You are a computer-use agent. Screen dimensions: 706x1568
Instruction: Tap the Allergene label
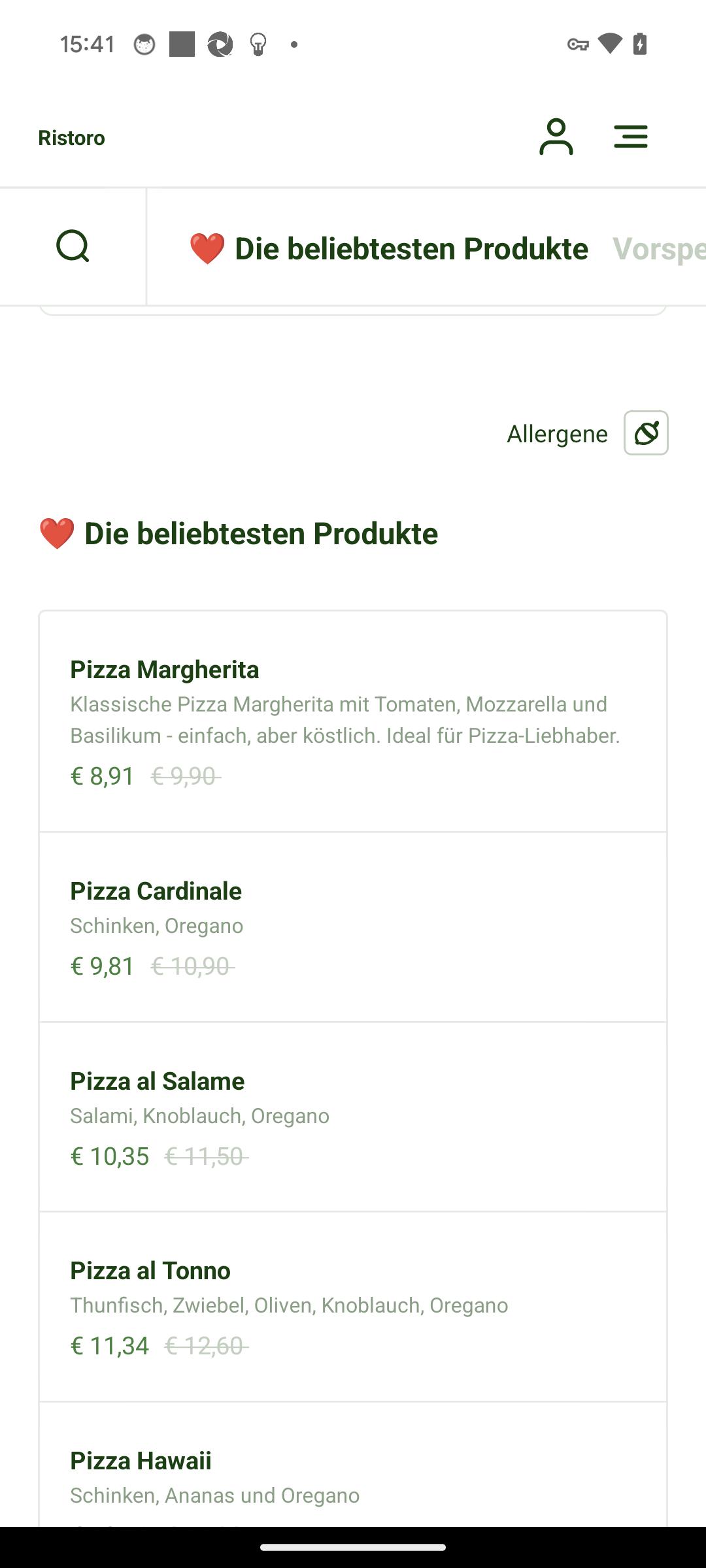(557, 434)
